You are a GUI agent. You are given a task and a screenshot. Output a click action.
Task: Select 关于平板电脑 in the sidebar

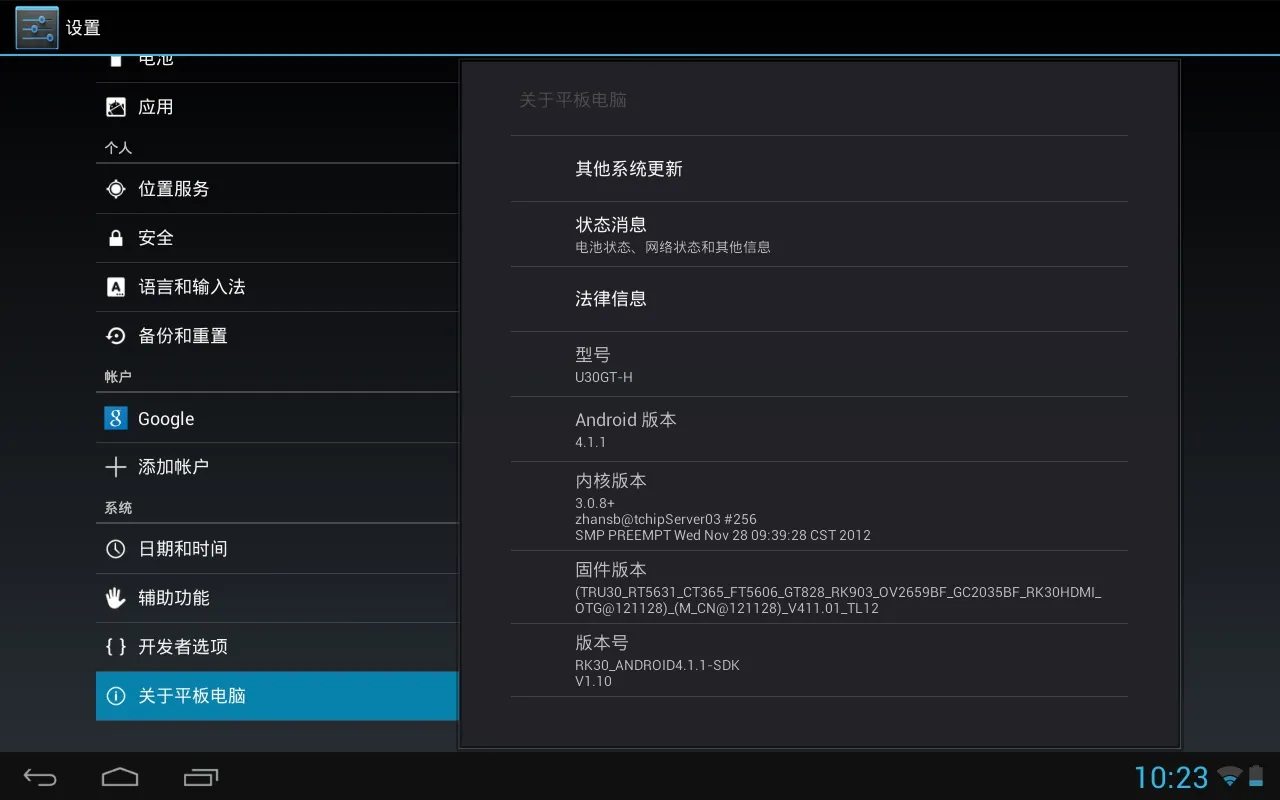point(277,696)
